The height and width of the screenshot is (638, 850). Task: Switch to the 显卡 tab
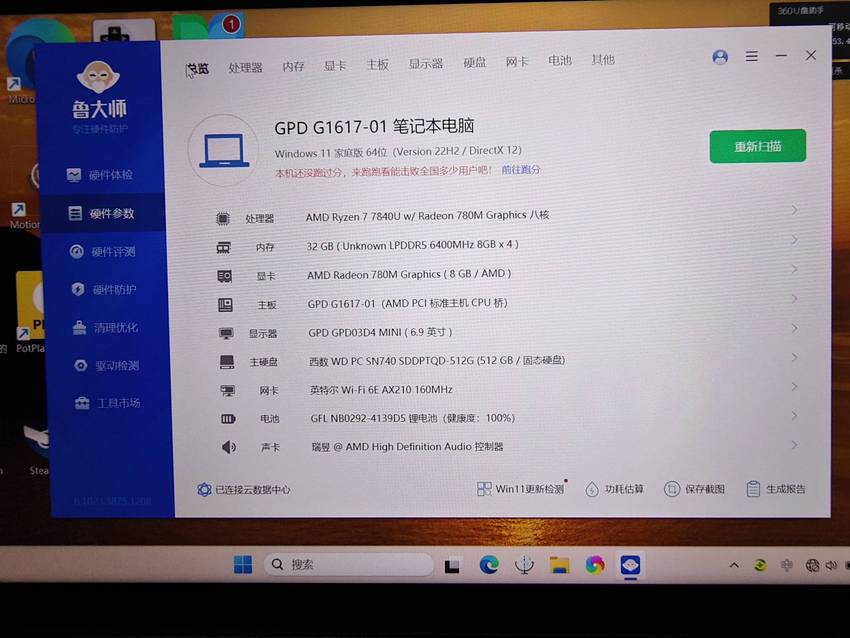click(335, 66)
